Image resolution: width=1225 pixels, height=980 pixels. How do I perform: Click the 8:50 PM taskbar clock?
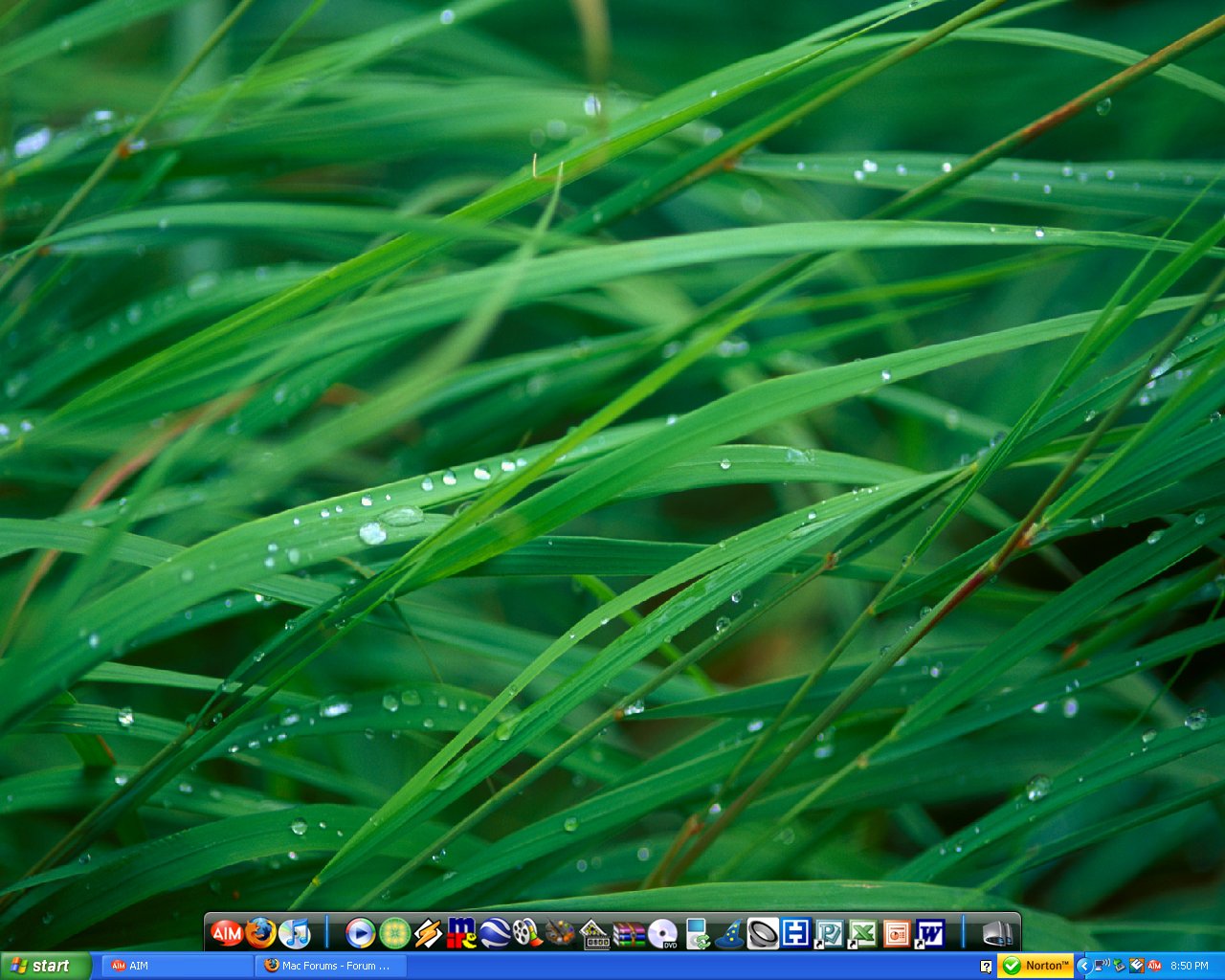click(x=1190, y=966)
